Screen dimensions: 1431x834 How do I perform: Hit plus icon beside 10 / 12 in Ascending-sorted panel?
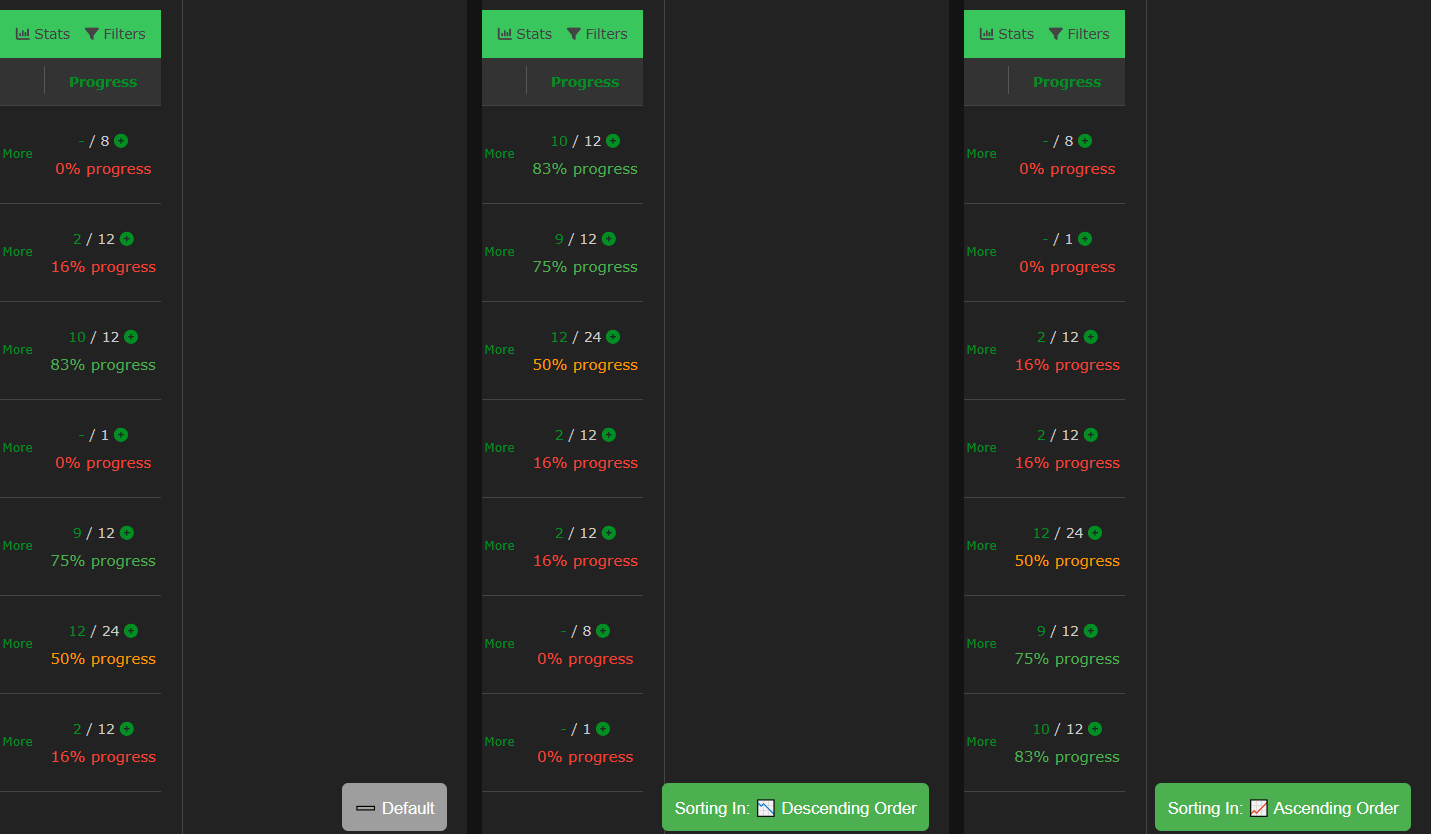(x=1095, y=729)
